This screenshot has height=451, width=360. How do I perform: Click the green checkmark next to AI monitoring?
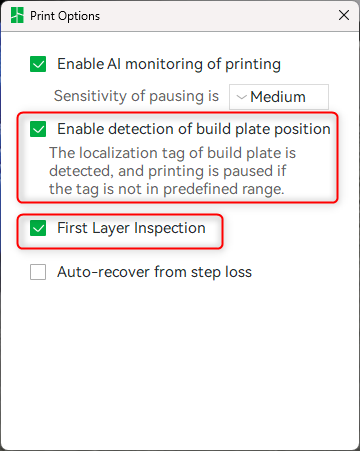coord(38,64)
